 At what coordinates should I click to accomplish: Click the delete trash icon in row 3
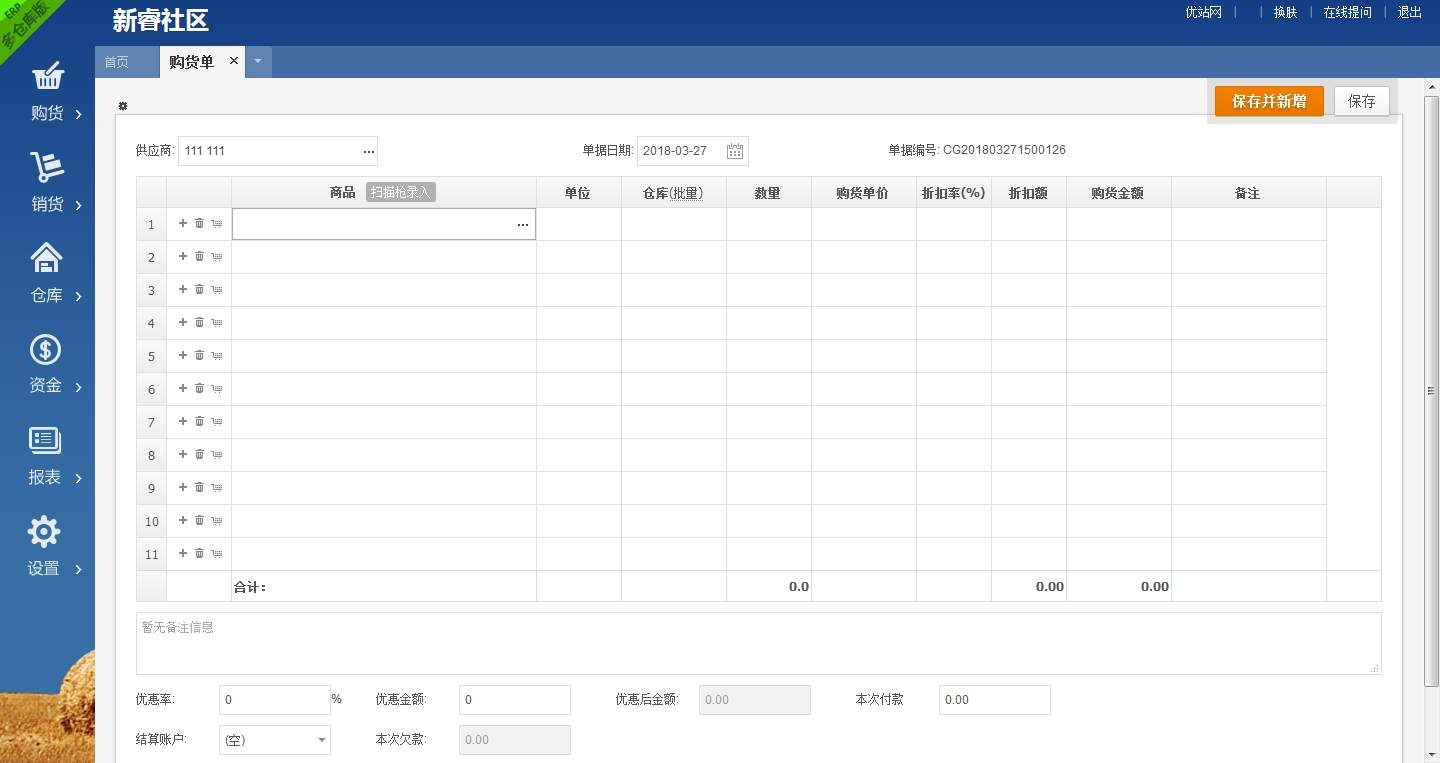(199, 289)
